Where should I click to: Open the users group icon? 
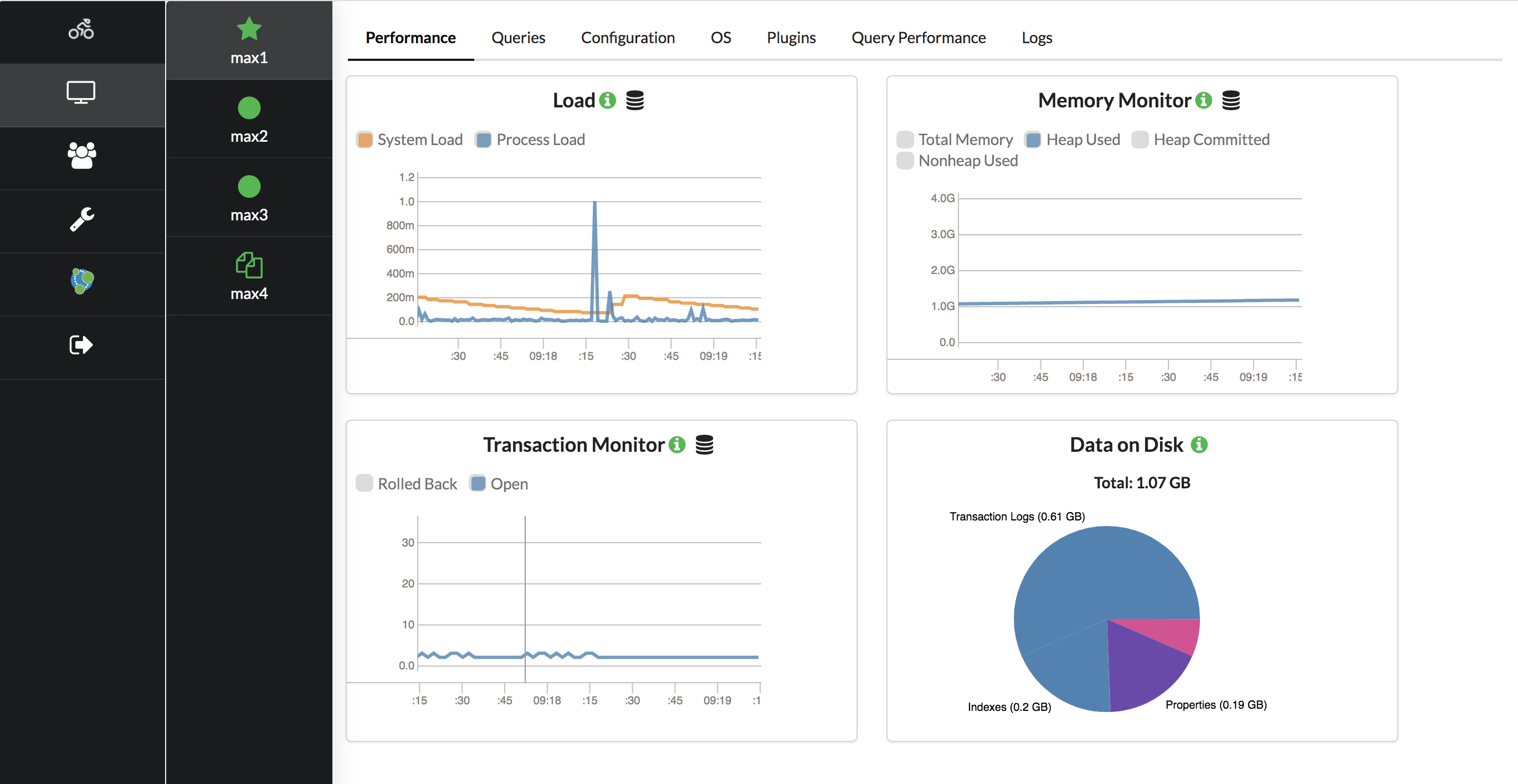(x=81, y=156)
